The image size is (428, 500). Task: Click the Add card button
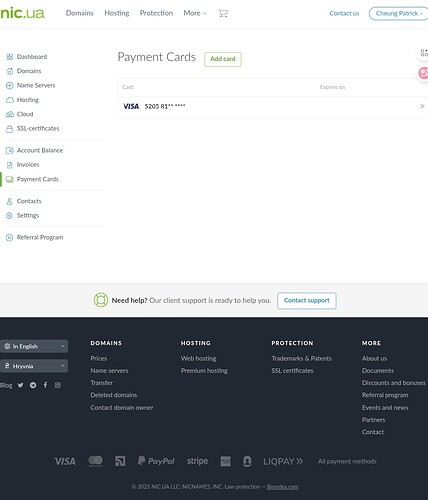223,59
